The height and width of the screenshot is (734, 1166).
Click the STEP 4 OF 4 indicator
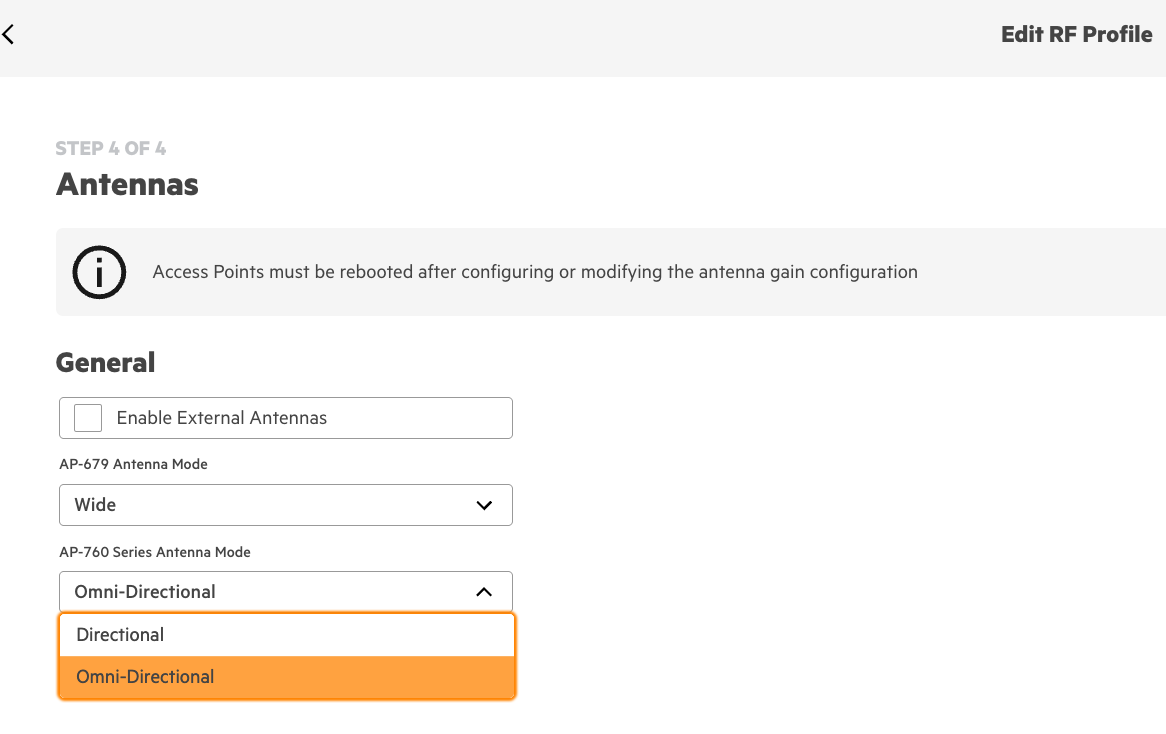pos(111,149)
